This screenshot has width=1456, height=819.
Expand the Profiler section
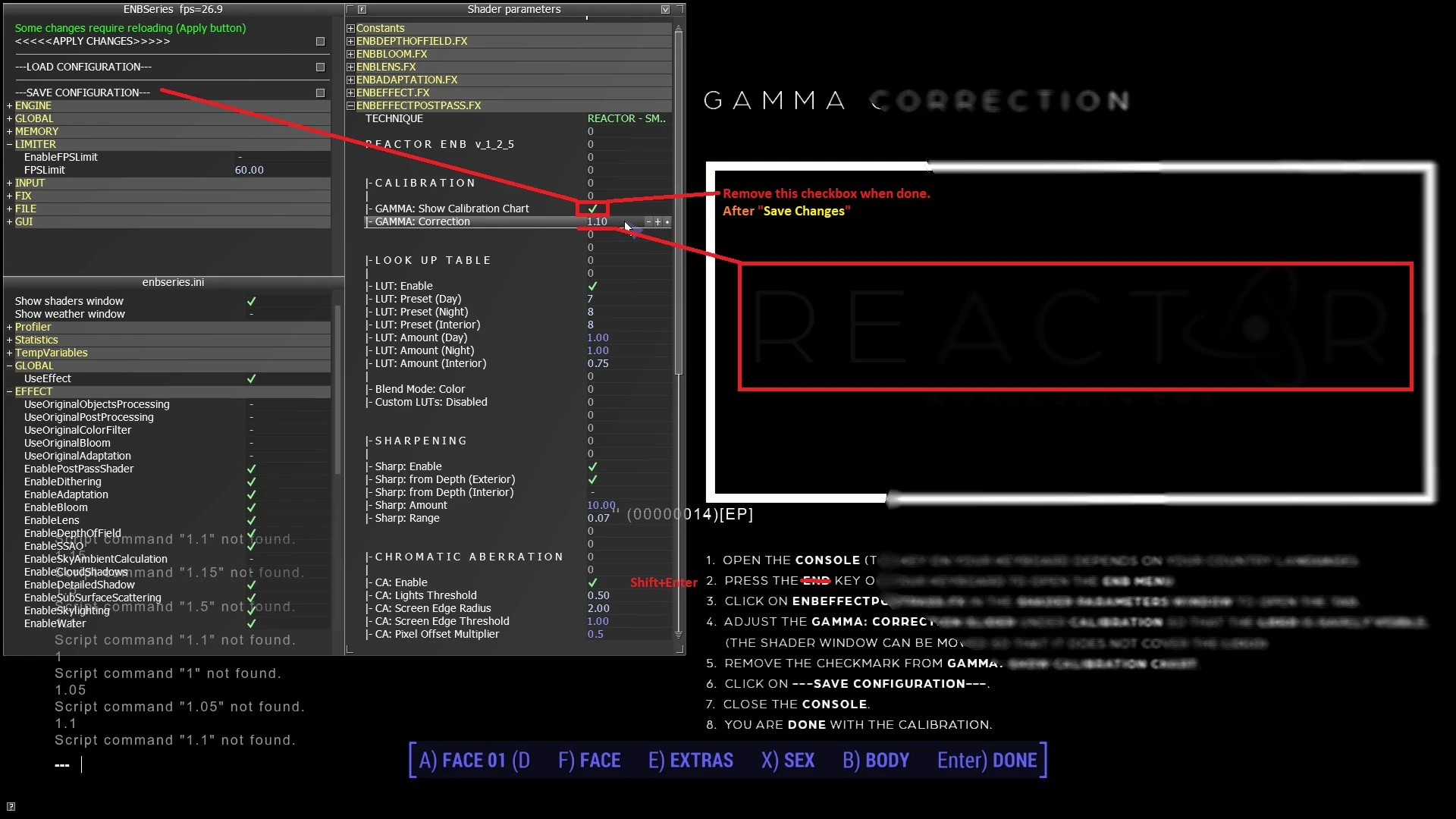click(x=10, y=328)
